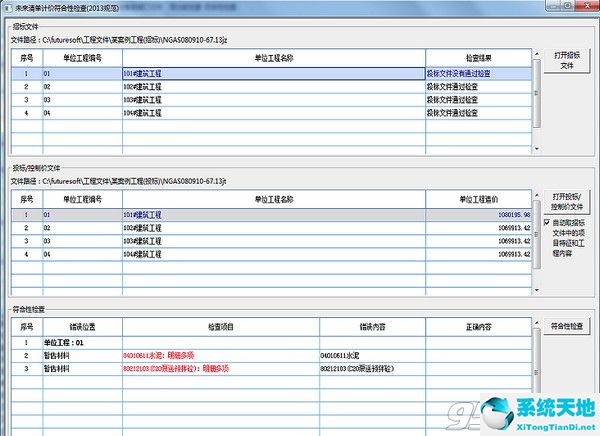Select 101#建筑工程 in the 招标文件 table
Image resolution: width=600 pixels, height=436 pixels.
pos(274,73)
